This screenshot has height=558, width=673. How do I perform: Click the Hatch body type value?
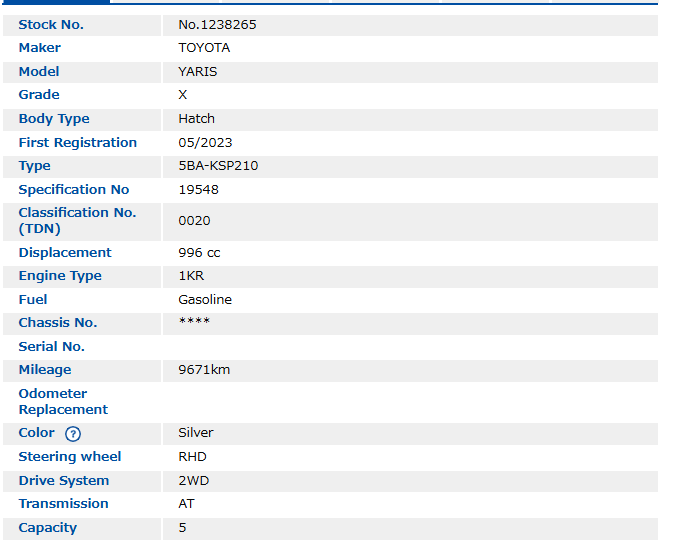pos(197,119)
